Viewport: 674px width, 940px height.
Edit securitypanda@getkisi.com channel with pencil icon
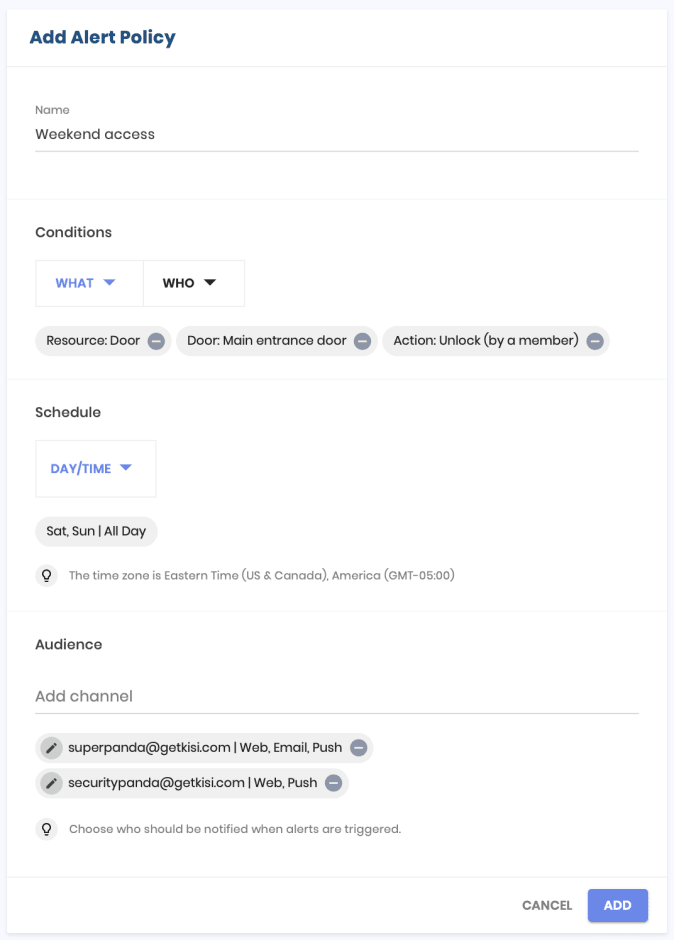(52, 783)
